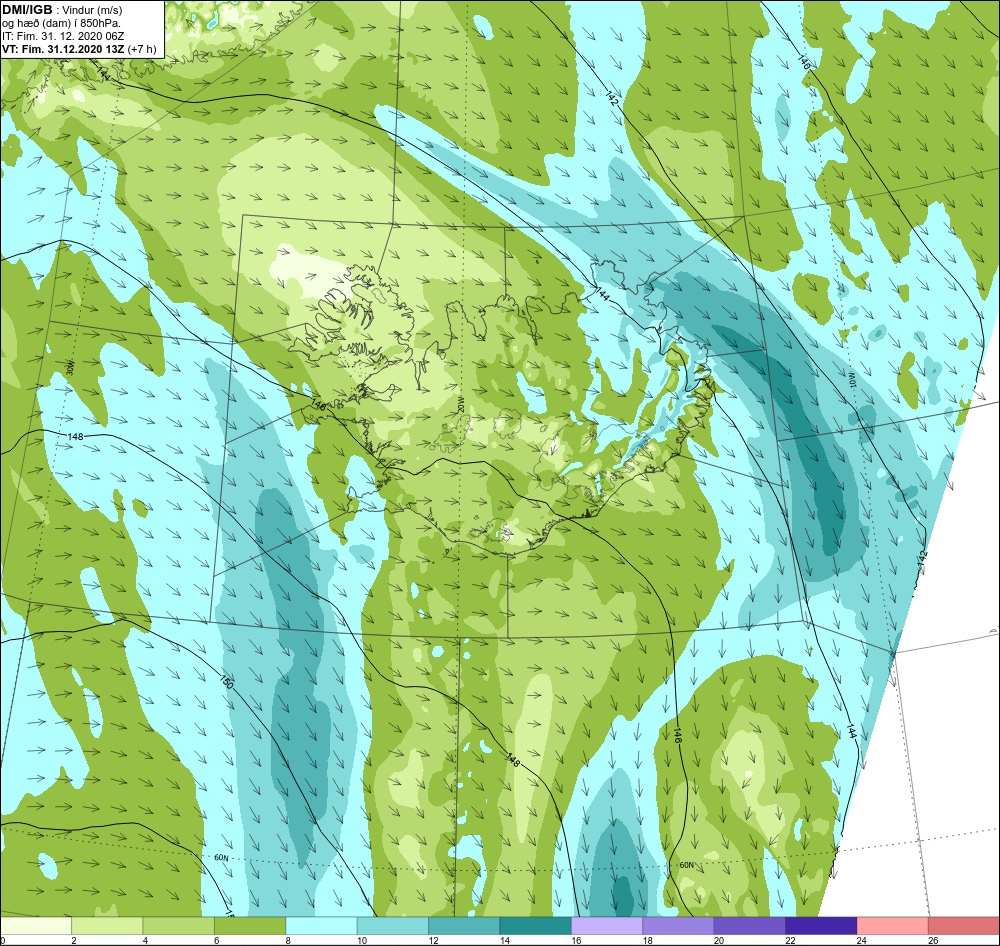Click the legend tick value '26'
Image resolution: width=1000 pixels, height=946 pixels.
[x=933, y=940]
